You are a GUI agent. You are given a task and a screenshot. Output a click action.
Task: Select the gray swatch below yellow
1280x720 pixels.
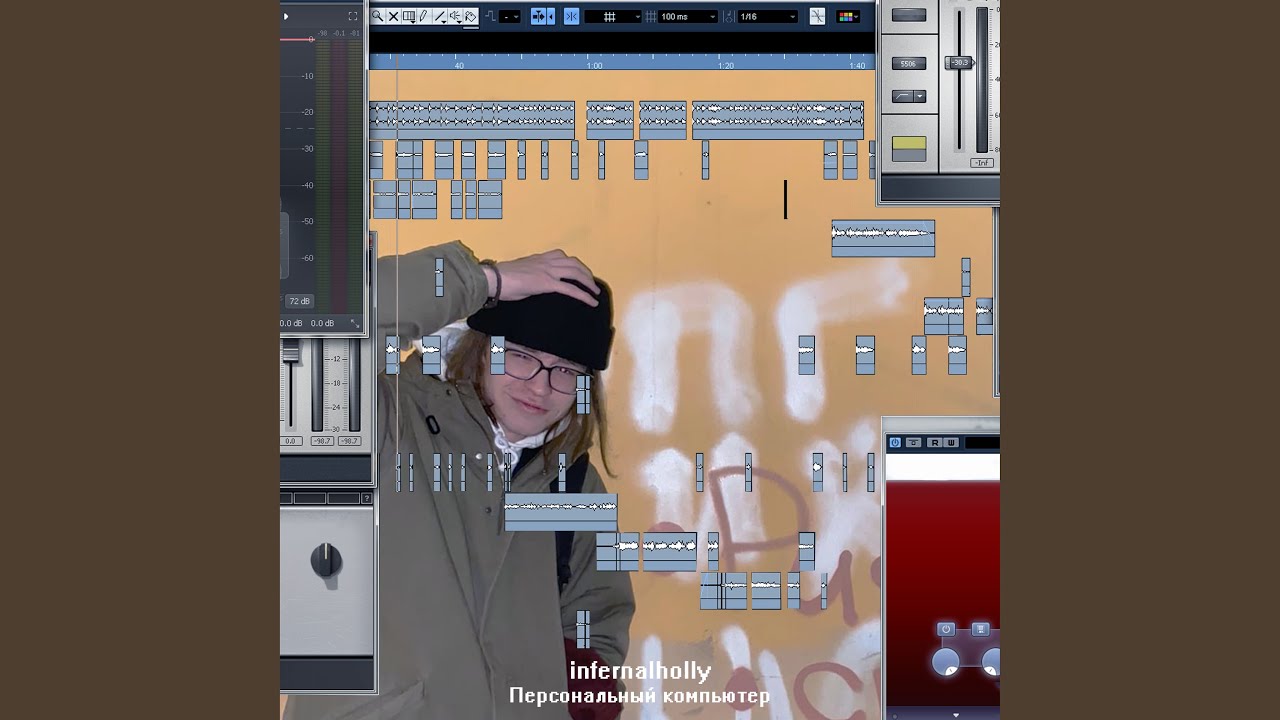909,156
